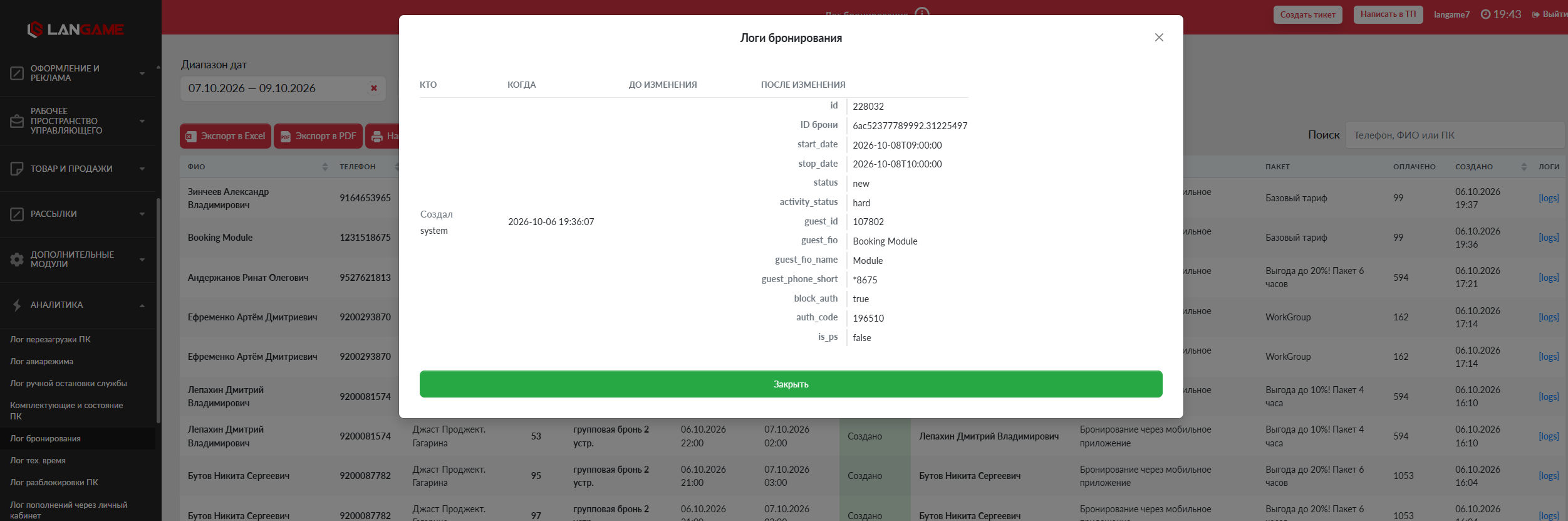Close the booking logs dialog with X
Image resolution: width=1568 pixels, height=521 pixels.
pyautogui.click(x=1159, y=38)
